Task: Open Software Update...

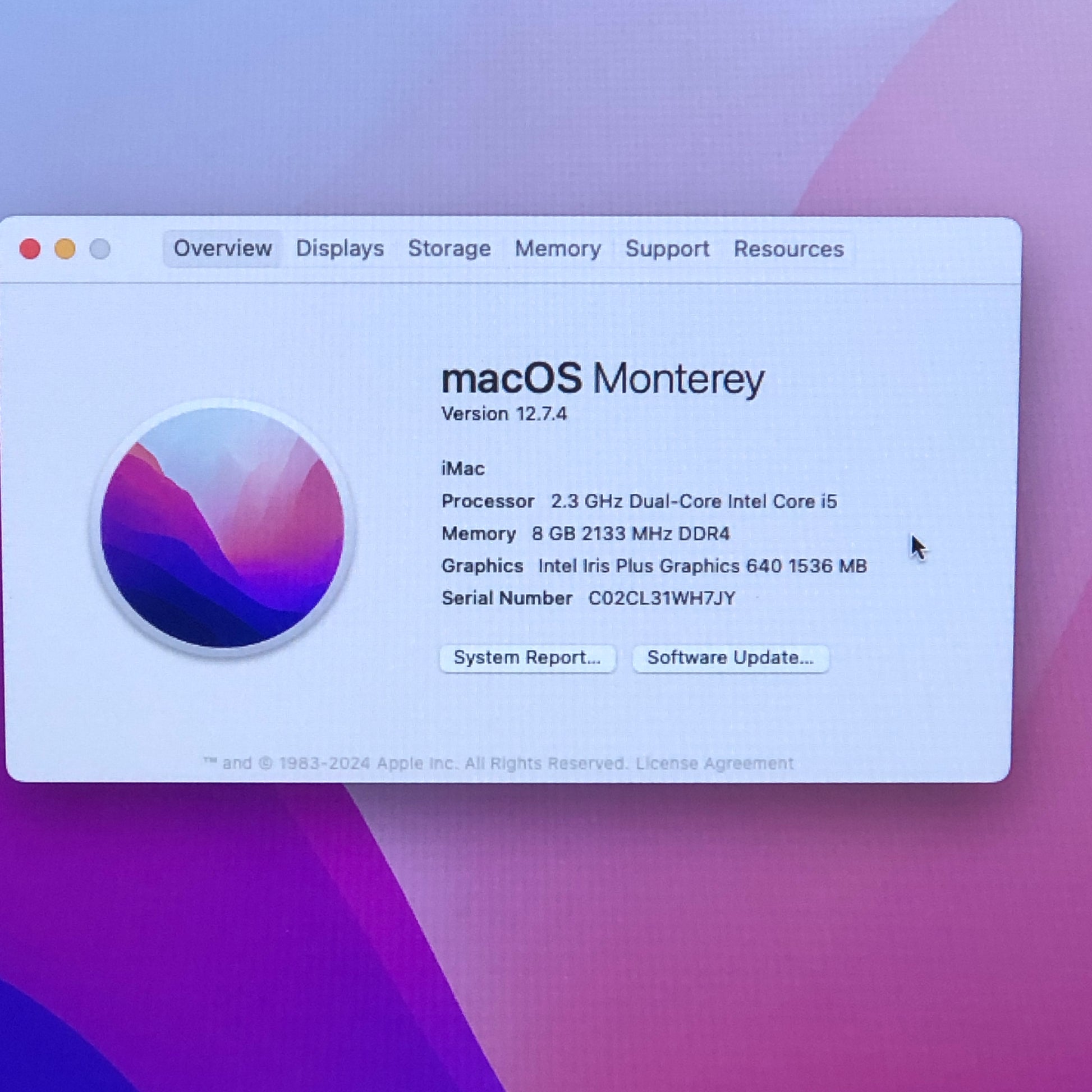Action: point(730,658)
